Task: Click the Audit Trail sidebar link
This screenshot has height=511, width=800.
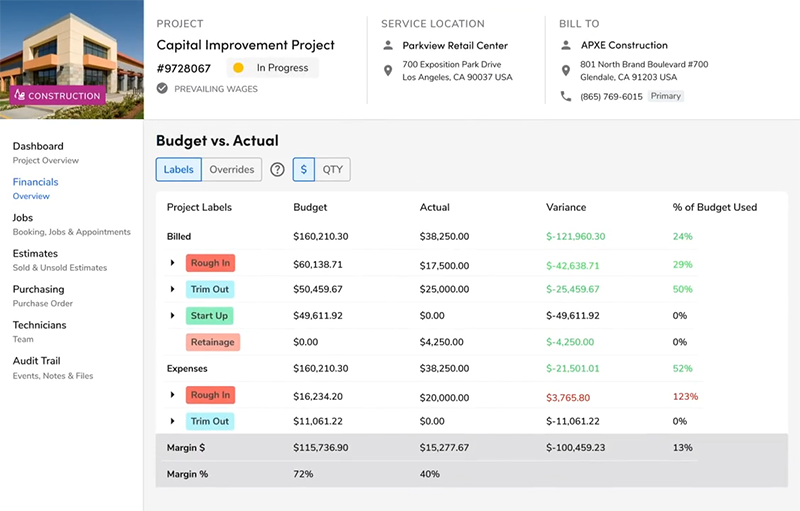Action: (37, 361)
